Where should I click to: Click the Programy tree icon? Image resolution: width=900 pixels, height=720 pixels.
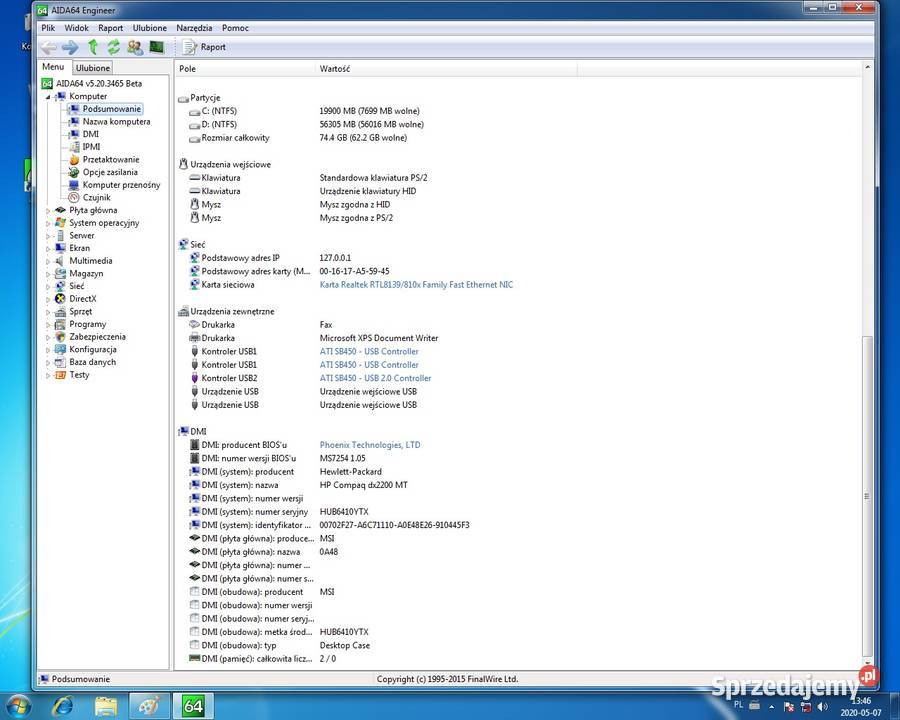point(60,324)
